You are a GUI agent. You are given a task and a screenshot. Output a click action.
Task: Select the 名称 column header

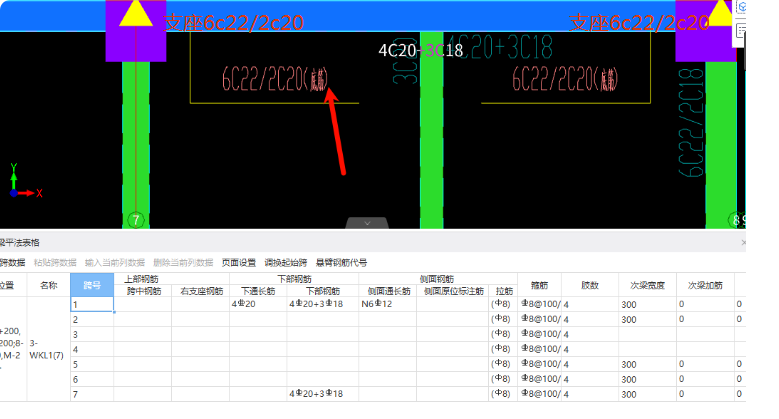(49, 285)
